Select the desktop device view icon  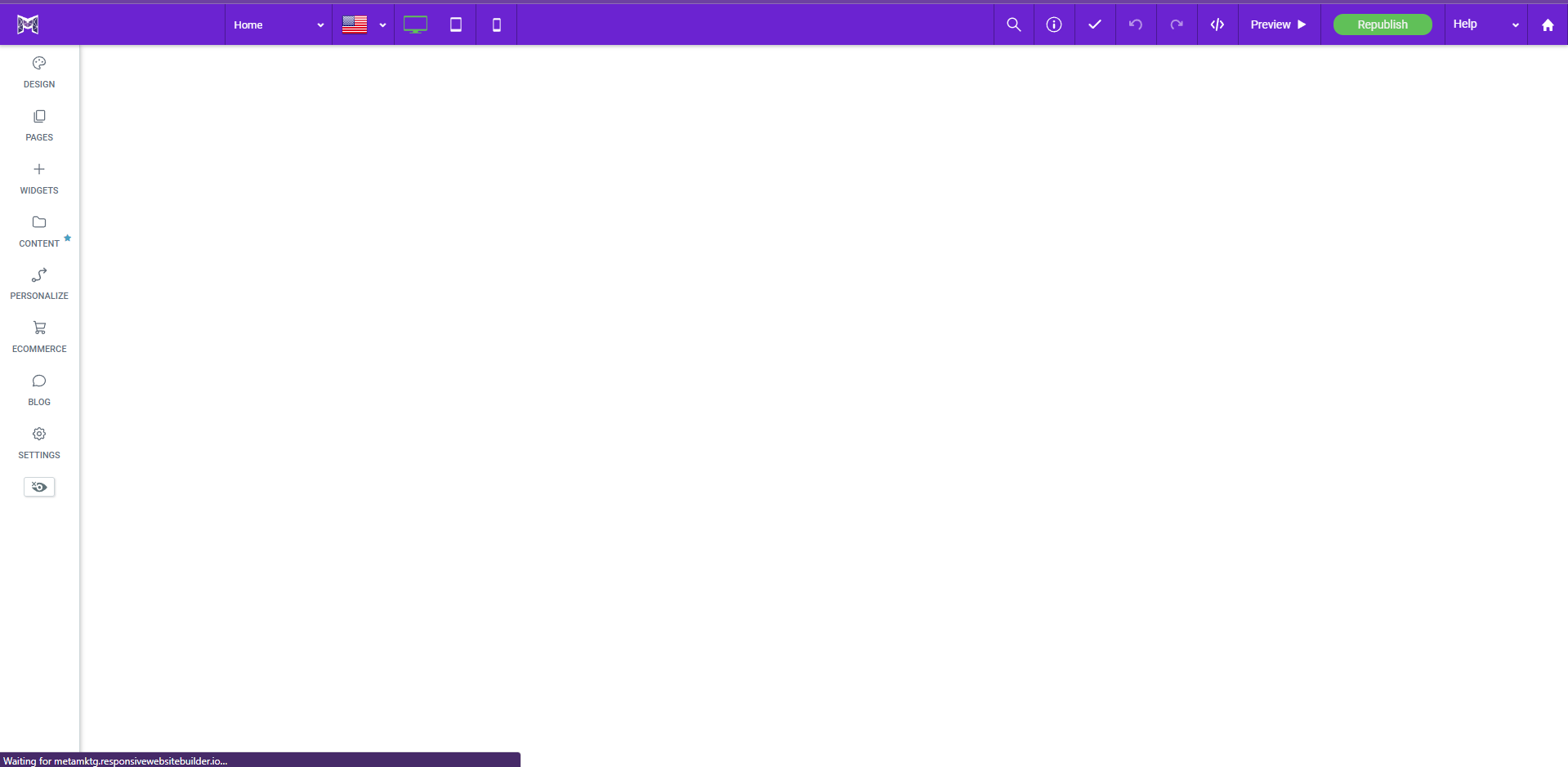click(x=415, y=25)
